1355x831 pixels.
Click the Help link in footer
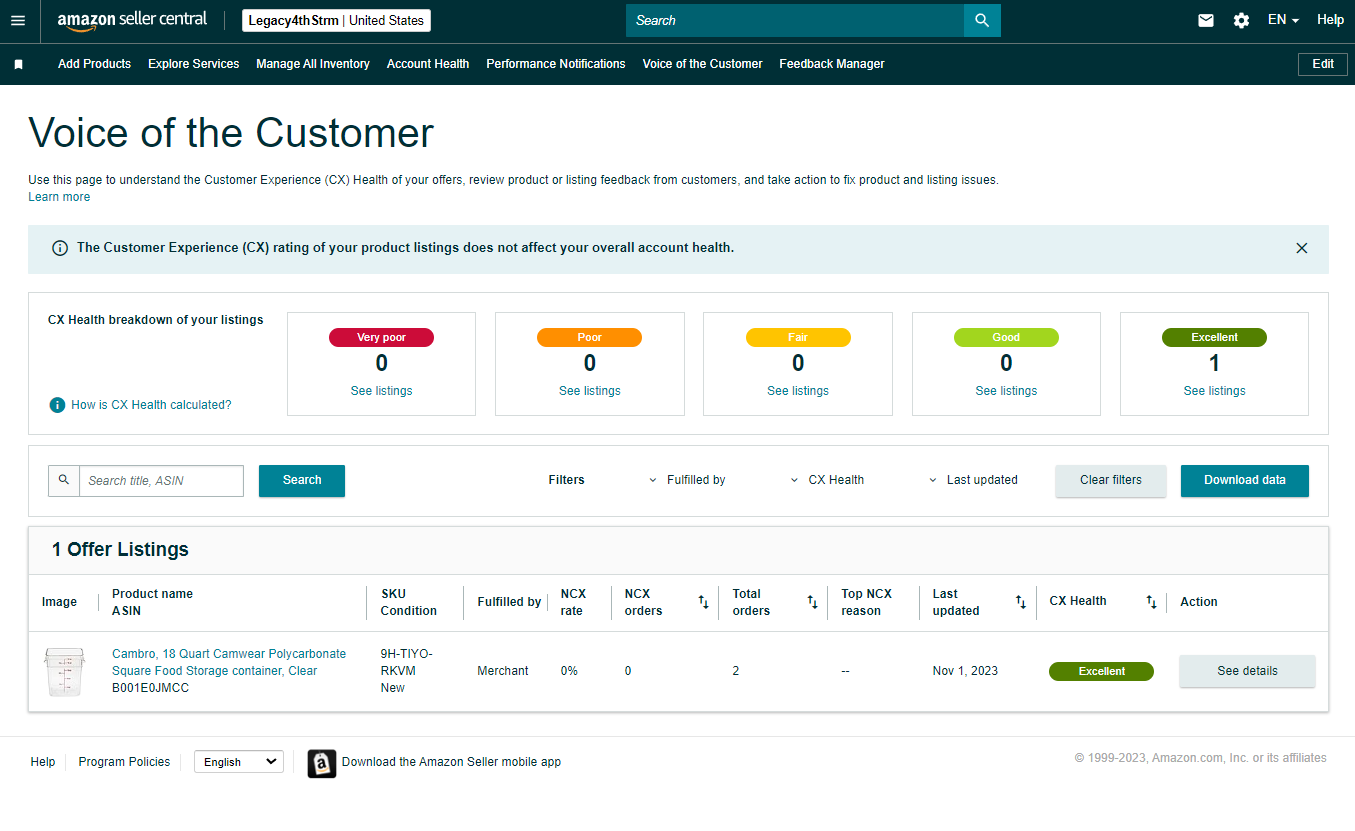[43, 762]
